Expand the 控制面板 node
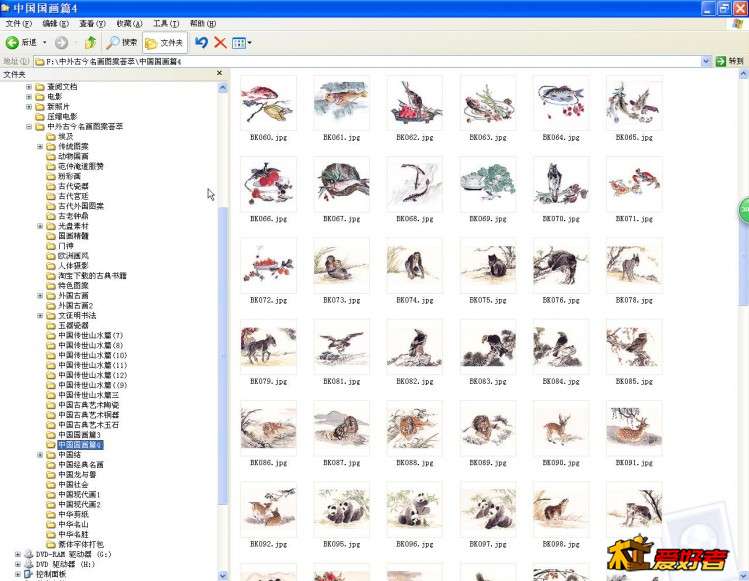Viewport: 749px width, 581px height. pyautogui.click(x=18, y=574)
